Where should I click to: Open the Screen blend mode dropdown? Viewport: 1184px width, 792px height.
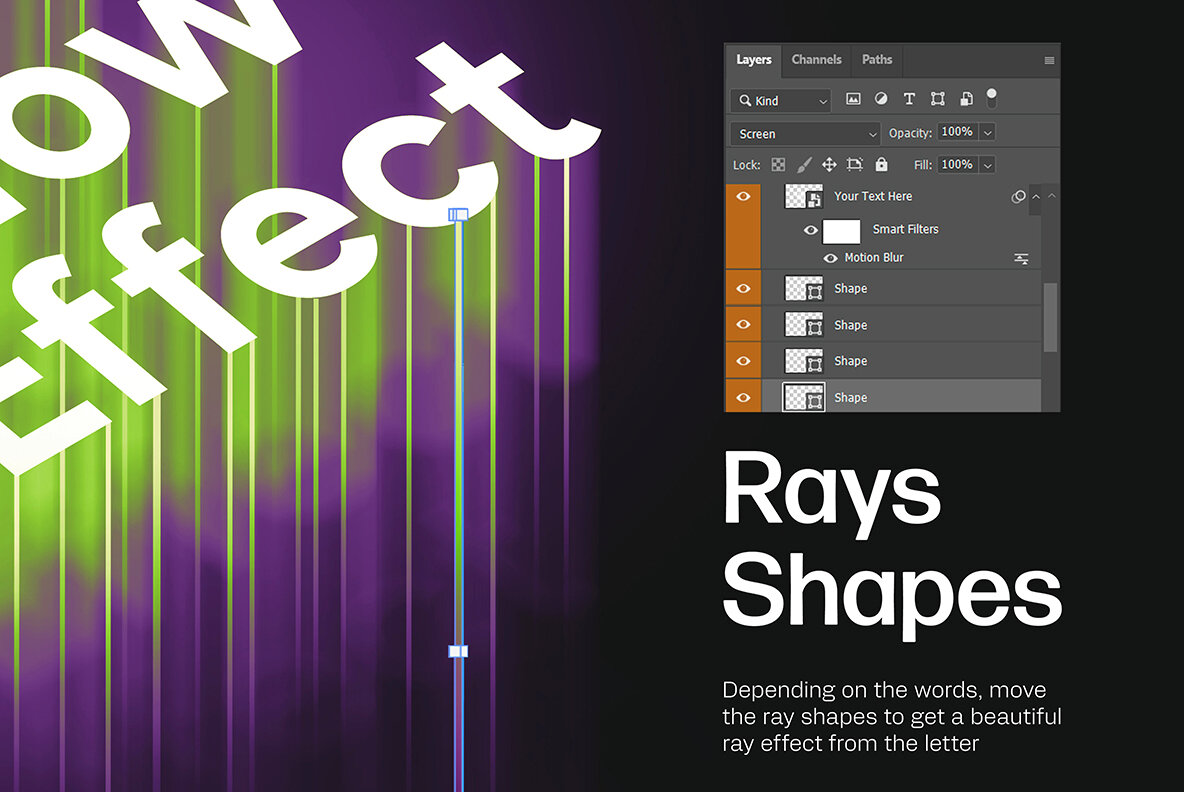coord(804,132)
